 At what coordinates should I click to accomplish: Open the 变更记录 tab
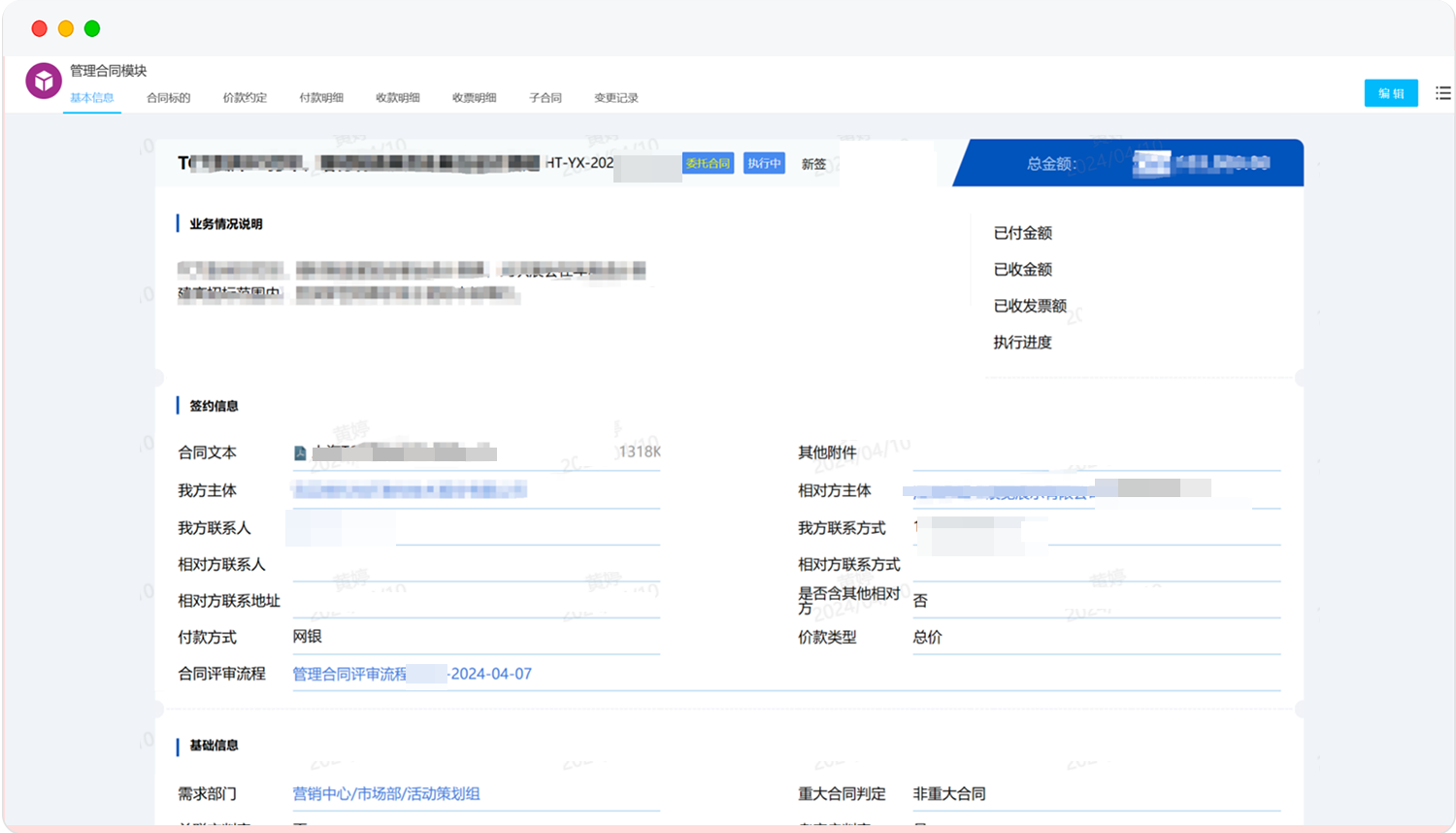click(x=616, y=98)
